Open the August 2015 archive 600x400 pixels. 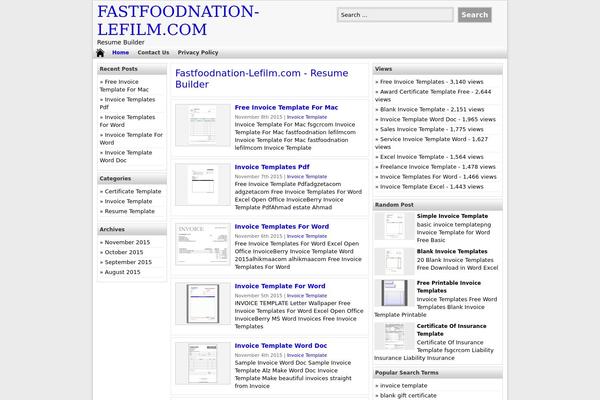[122, 272]
